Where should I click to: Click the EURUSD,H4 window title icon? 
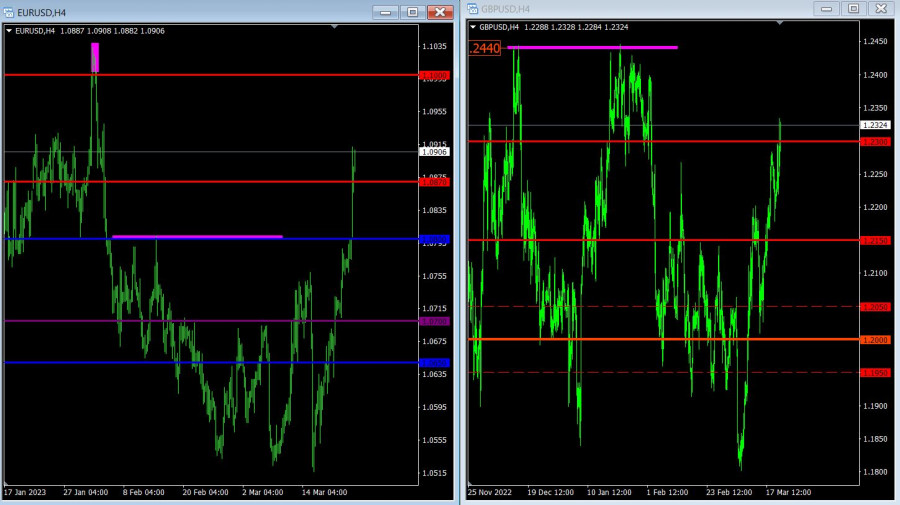coord(9,12)
